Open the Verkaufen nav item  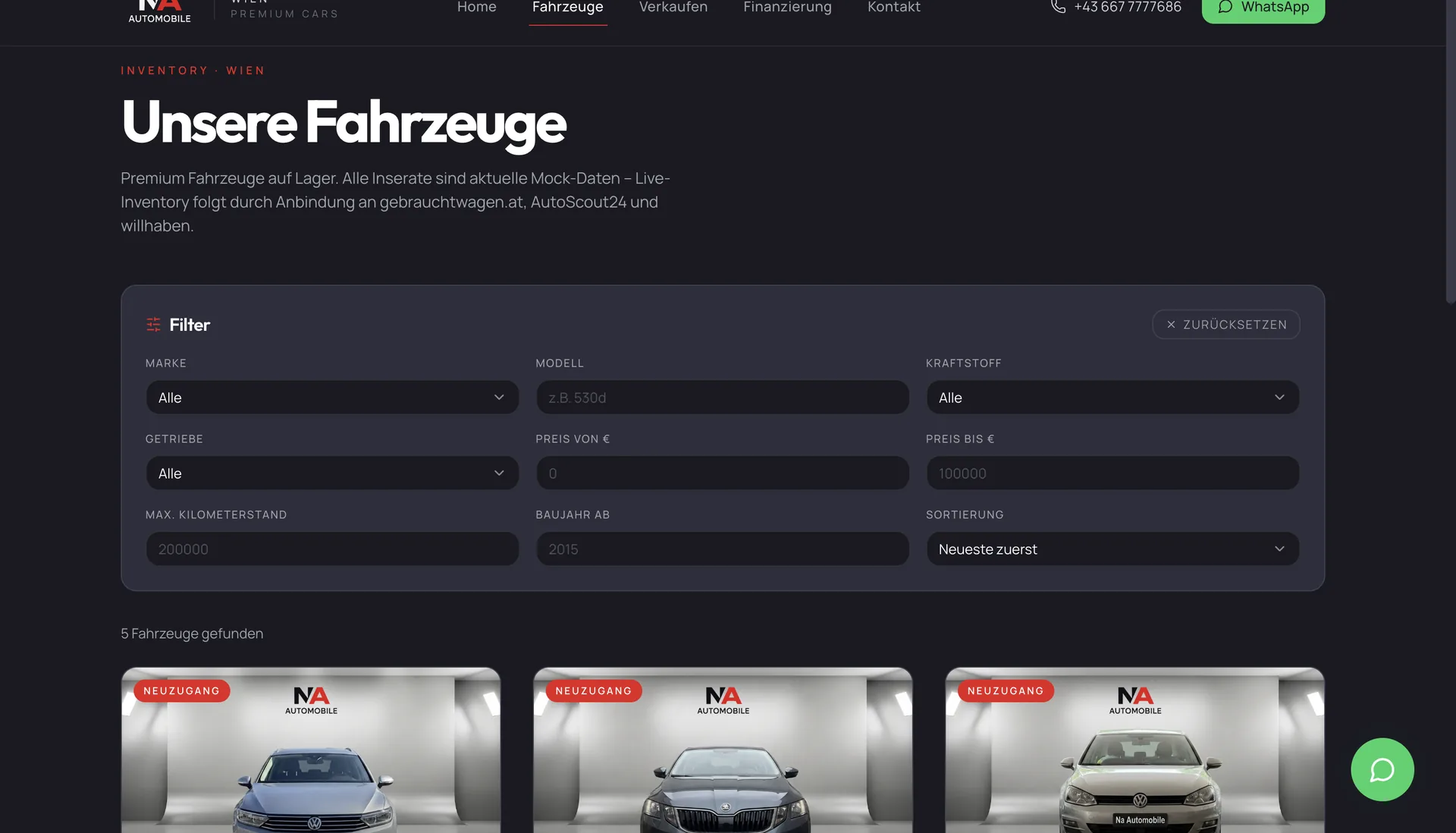pyautogui.click(x=673, y=8)
